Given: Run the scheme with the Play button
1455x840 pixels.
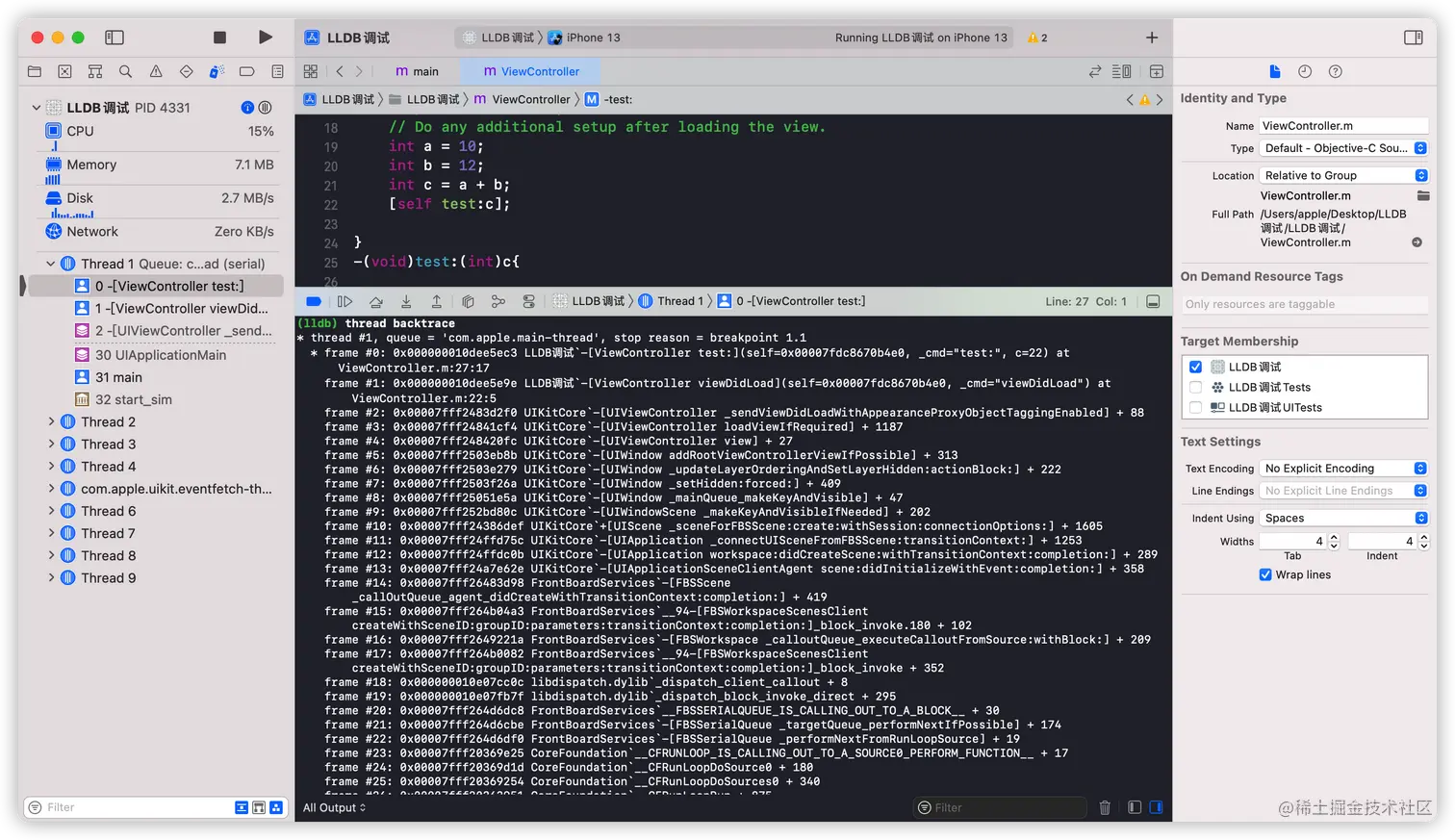Looking at the screenshot, I should [265, 38].
